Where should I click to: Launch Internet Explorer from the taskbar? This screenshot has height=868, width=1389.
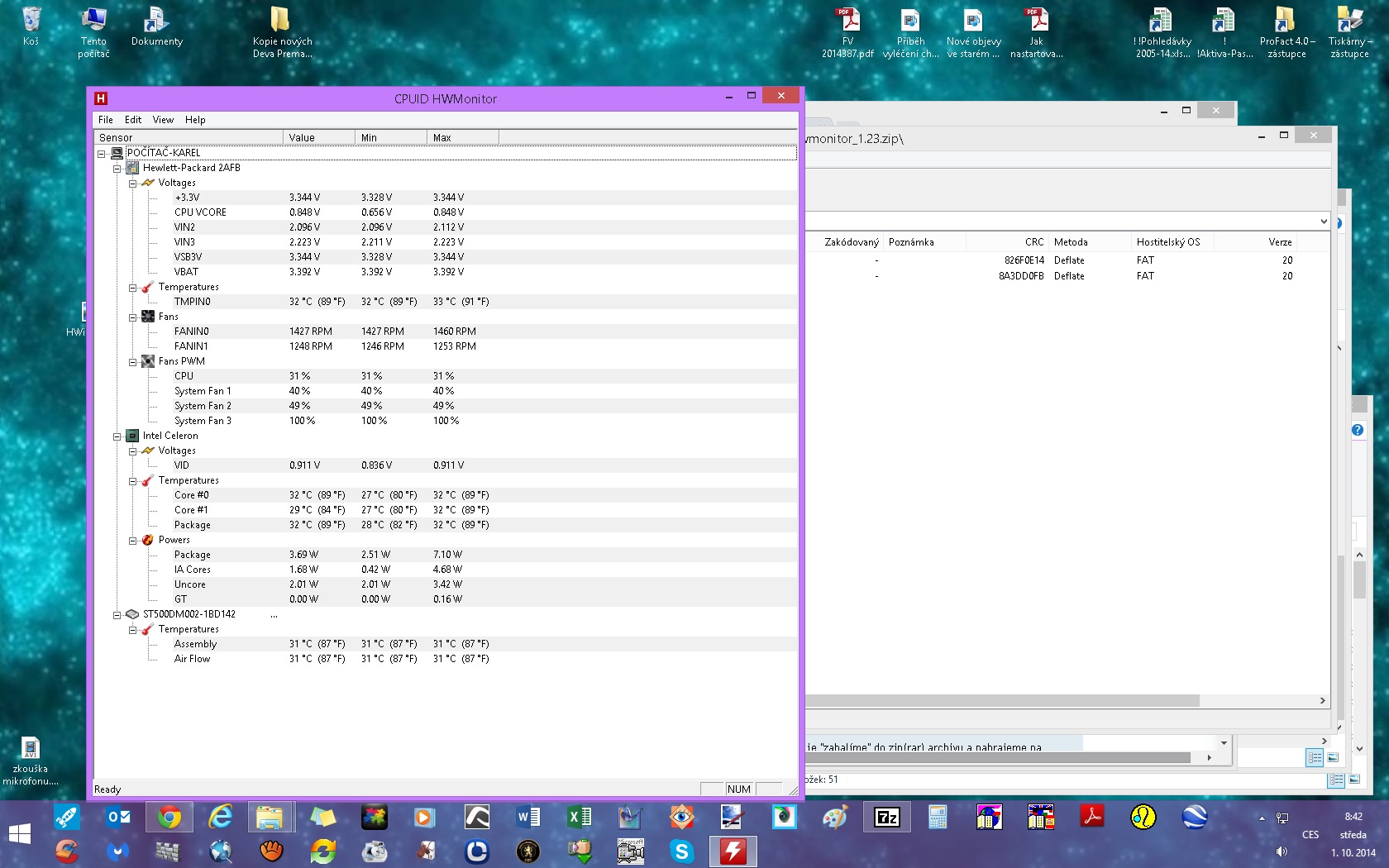tap(221, 818)
